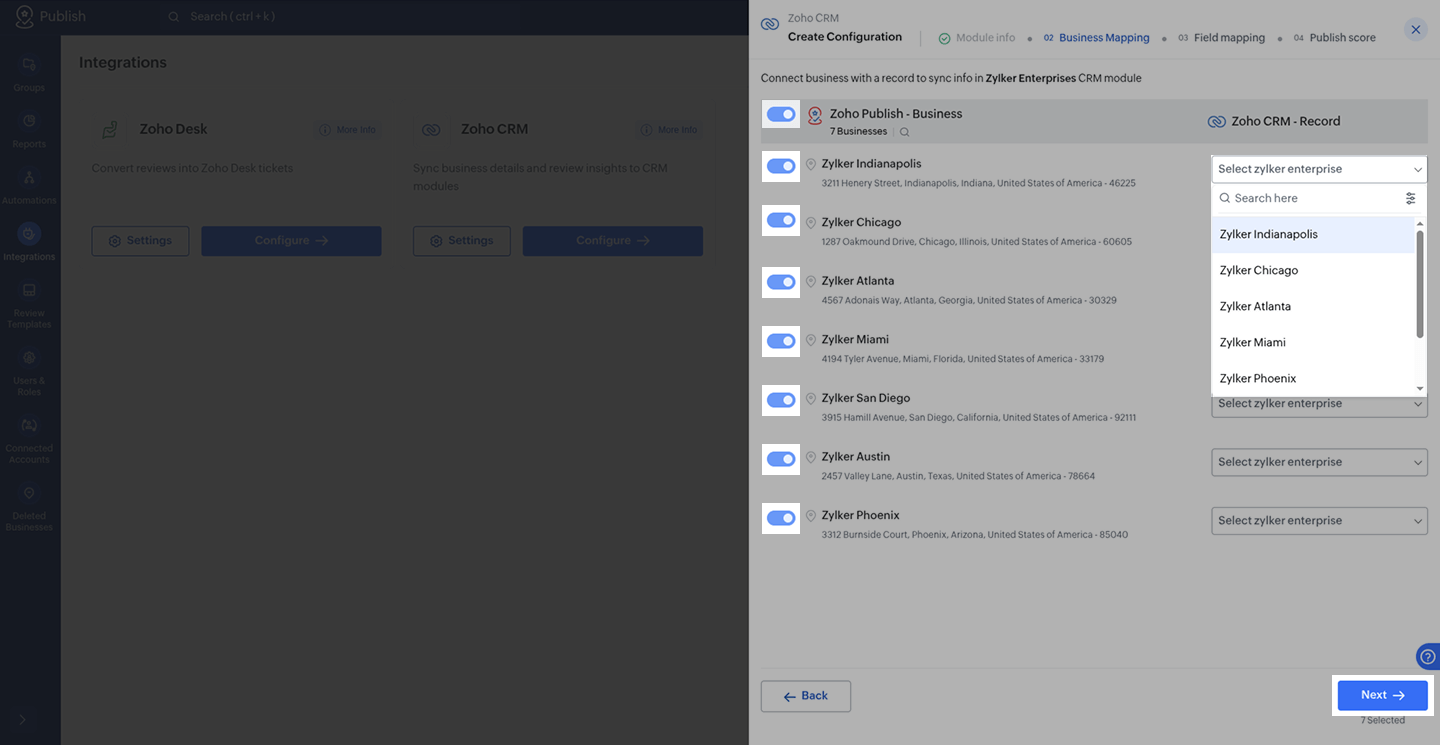The width and height of the screenshot is (1440, 745).
Task: Click the location pin beside Zylker San Diego
Action: (x=811, y=399)
